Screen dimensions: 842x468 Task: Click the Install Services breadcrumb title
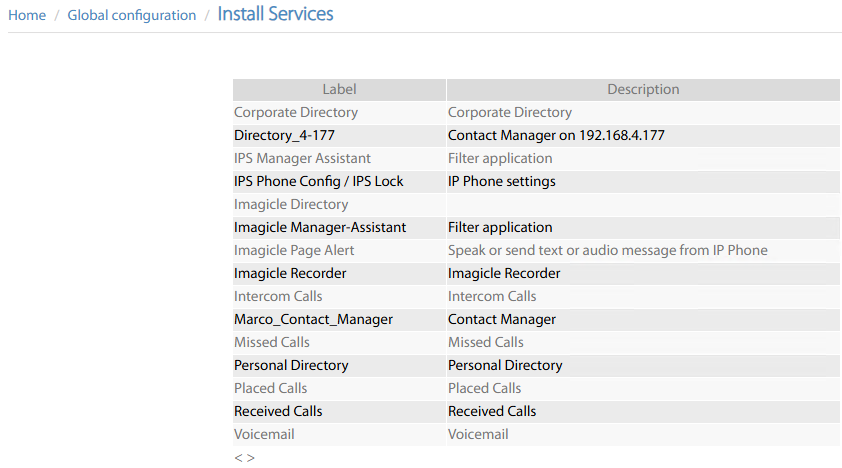[275, 14]
